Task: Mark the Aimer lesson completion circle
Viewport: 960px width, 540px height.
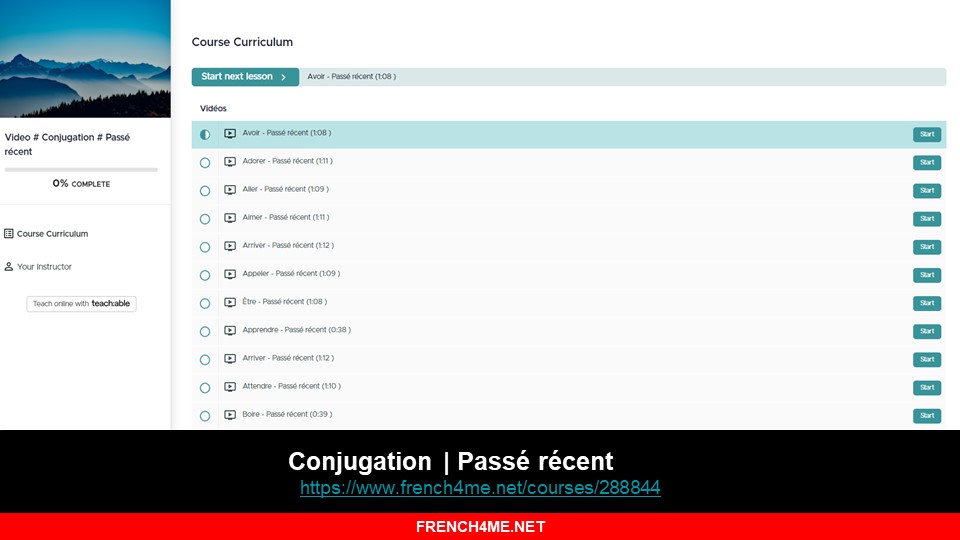Action: [x=205, y=219]
